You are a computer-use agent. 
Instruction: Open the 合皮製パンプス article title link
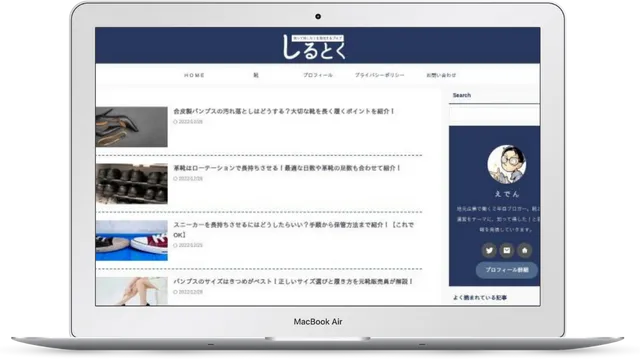[284, 111]
